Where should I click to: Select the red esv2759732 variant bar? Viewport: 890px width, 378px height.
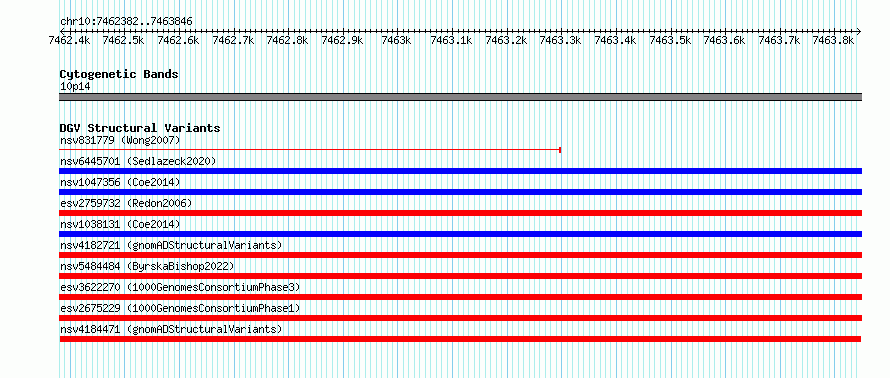point(460,213)
